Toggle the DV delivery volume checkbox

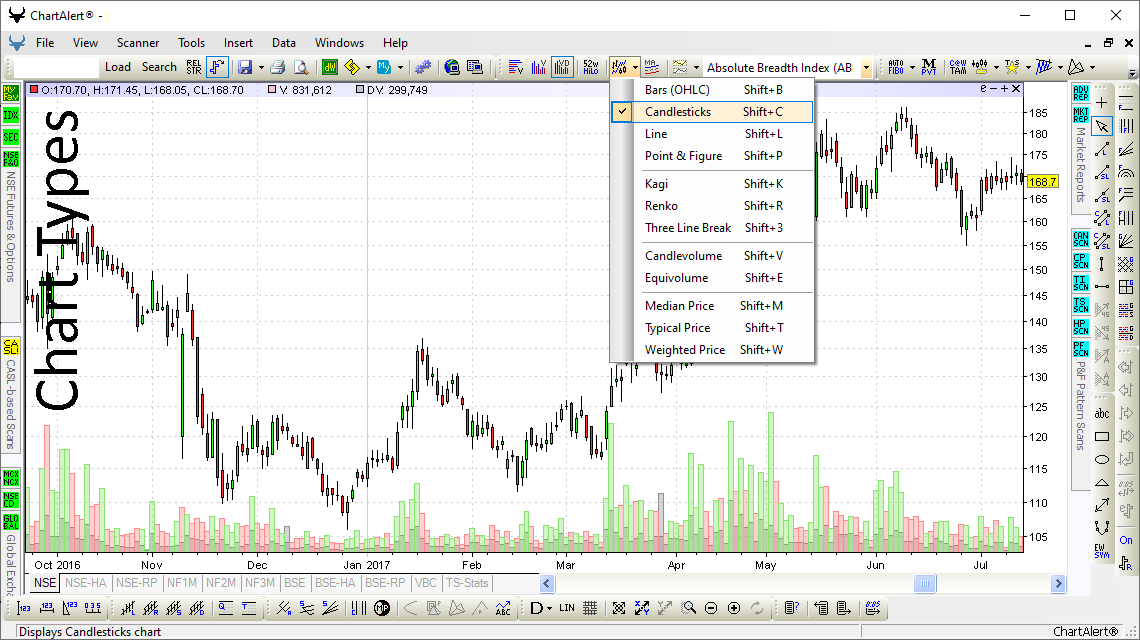click(x=360, y=89)
